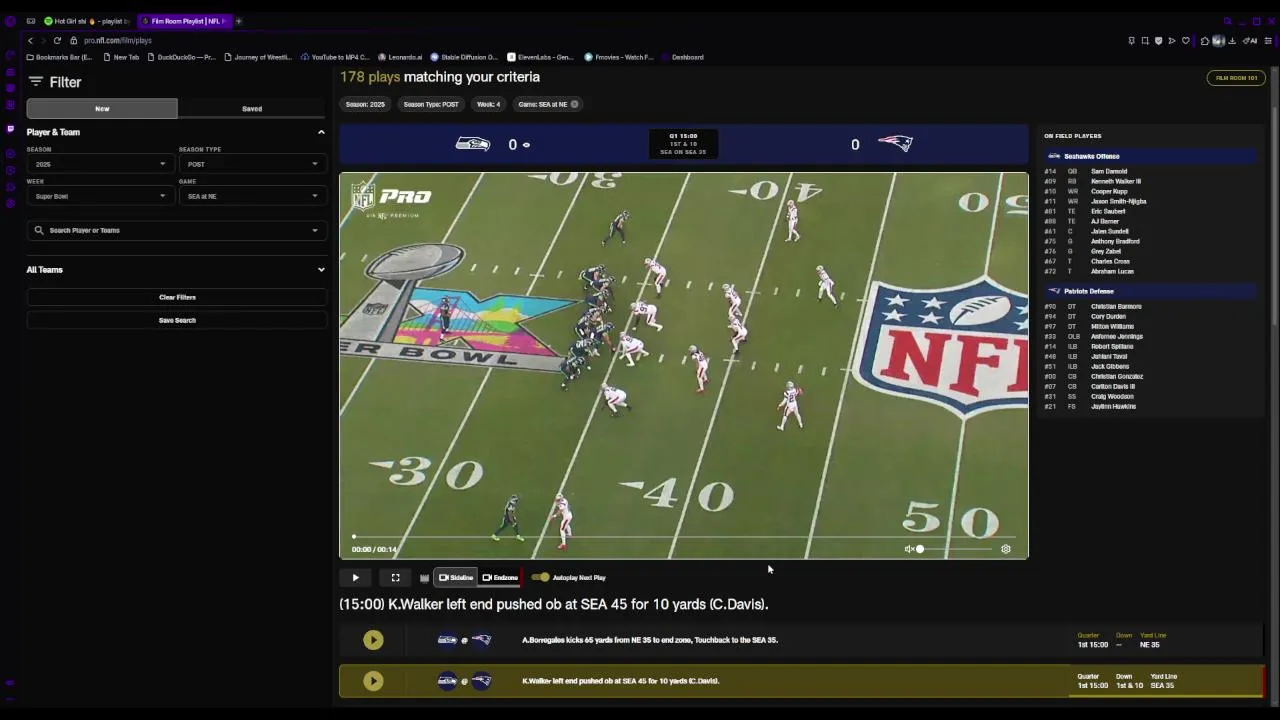This screenshot has width=1280, height=720.
Task: Play the video with the play button below it
Action: pos(355,577)
